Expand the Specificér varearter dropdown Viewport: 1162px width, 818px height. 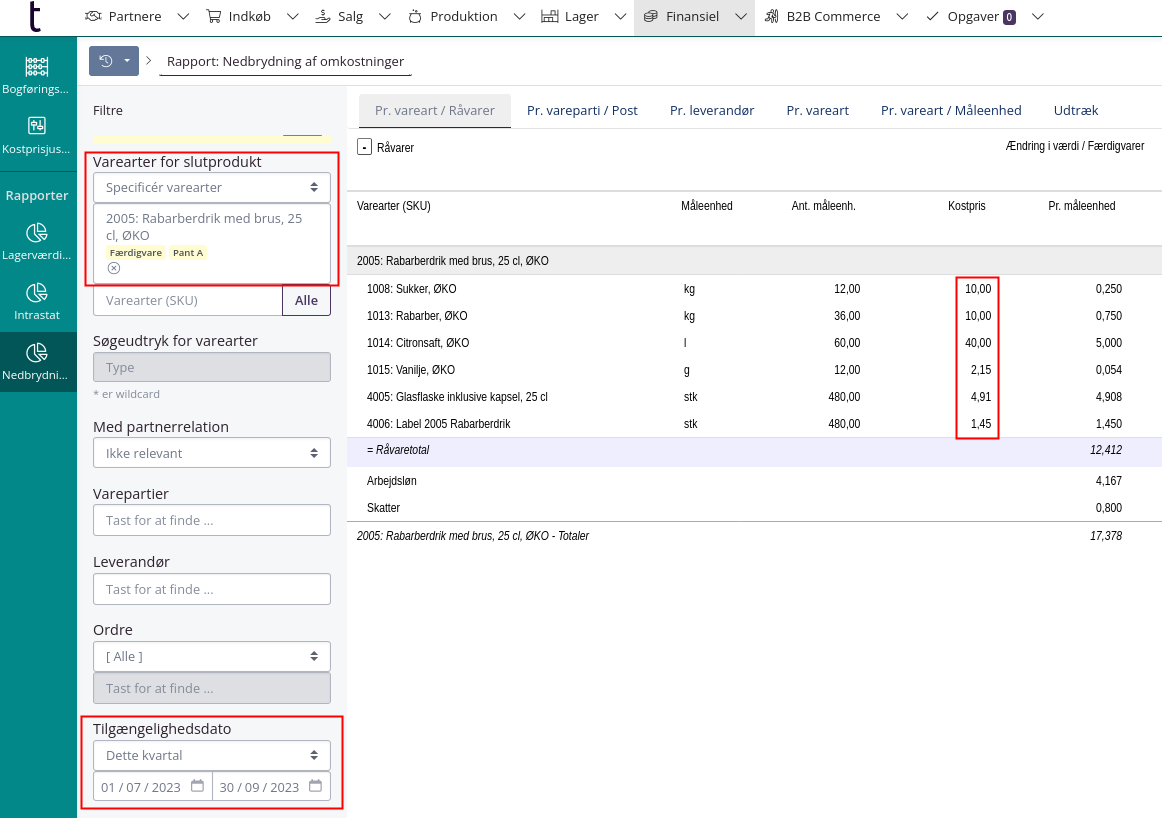tap(211, 187)
